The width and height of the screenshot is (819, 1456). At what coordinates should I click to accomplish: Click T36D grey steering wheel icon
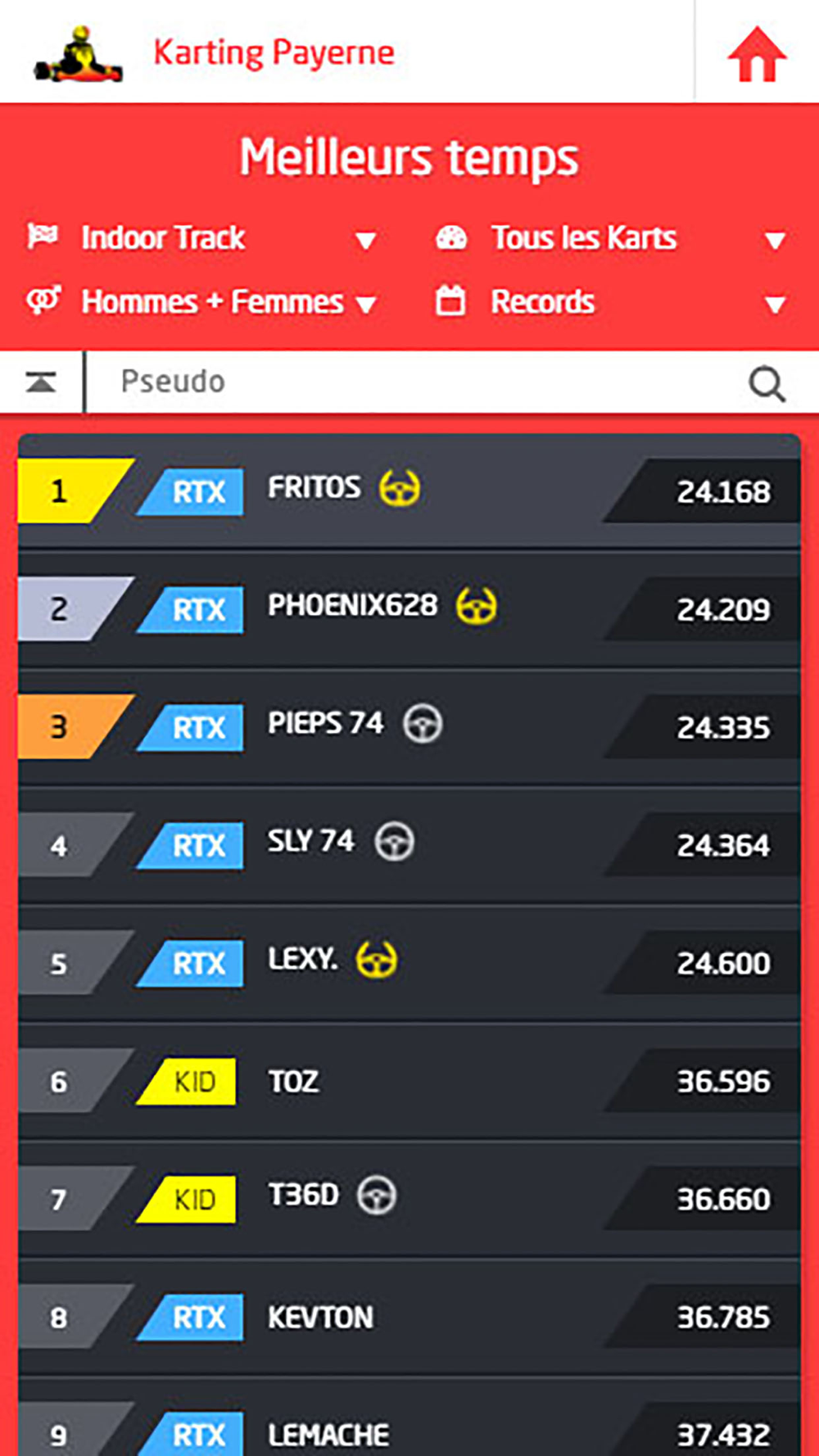[377, 1196]
